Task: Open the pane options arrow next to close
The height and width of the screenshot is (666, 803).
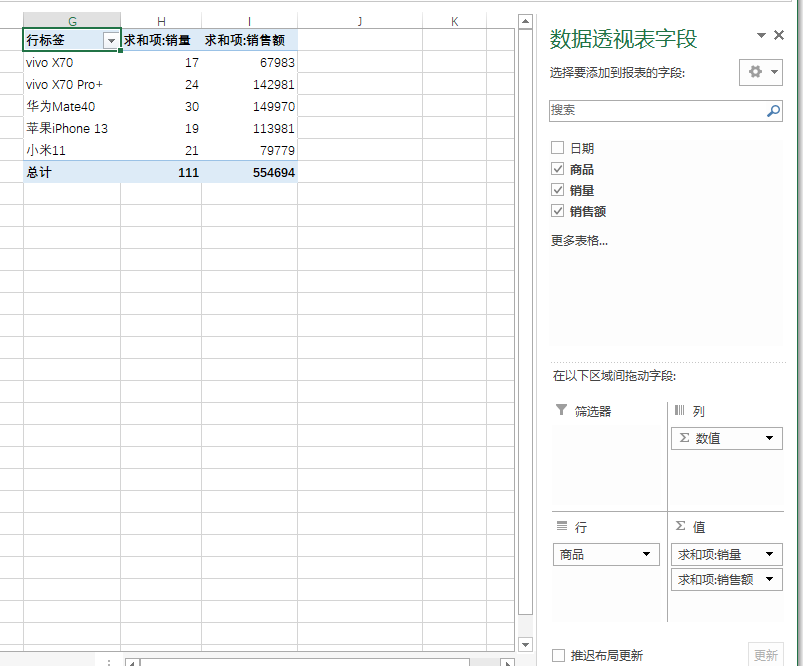Action: click(762, 35)
